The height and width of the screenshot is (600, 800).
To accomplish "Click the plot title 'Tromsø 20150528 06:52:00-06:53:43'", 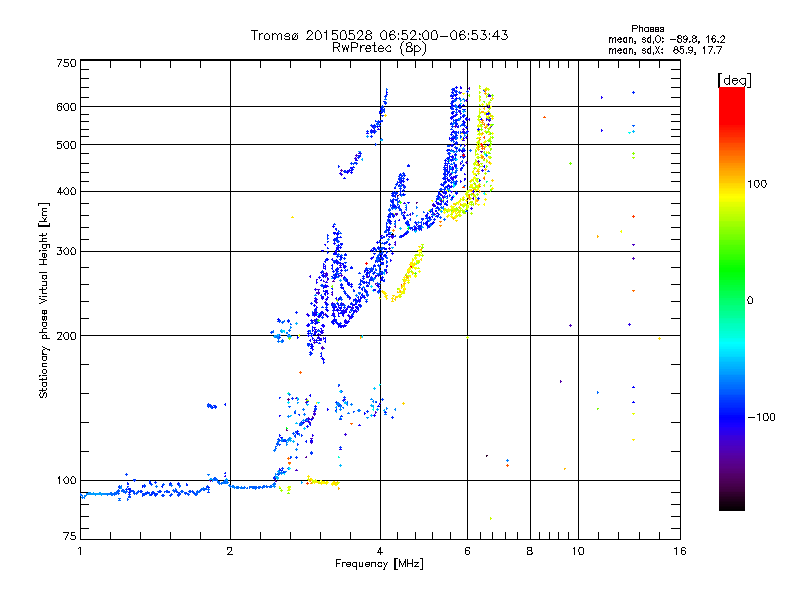I will 379,35.
